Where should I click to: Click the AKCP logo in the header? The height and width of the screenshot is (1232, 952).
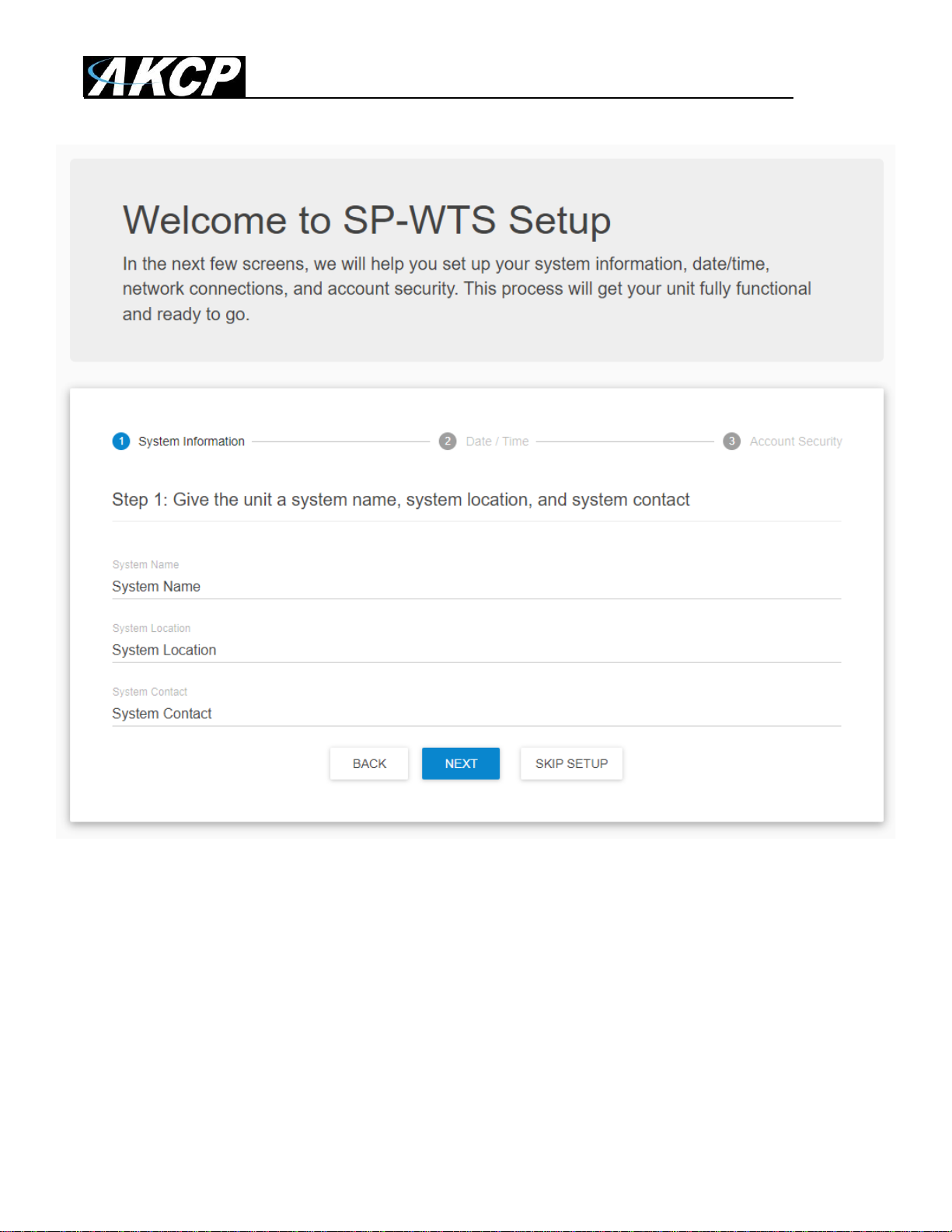(x=164, y=77)
